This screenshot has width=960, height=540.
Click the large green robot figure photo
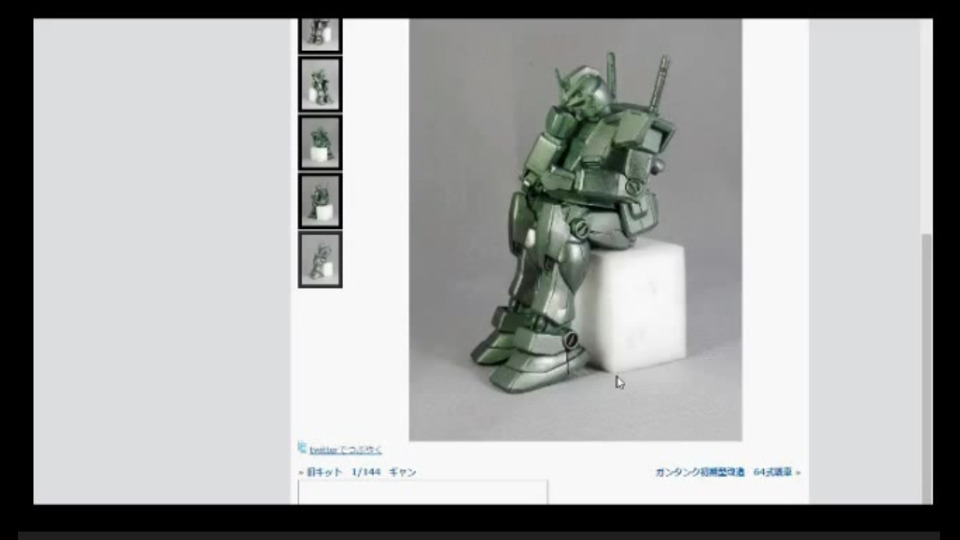[576, 230]
